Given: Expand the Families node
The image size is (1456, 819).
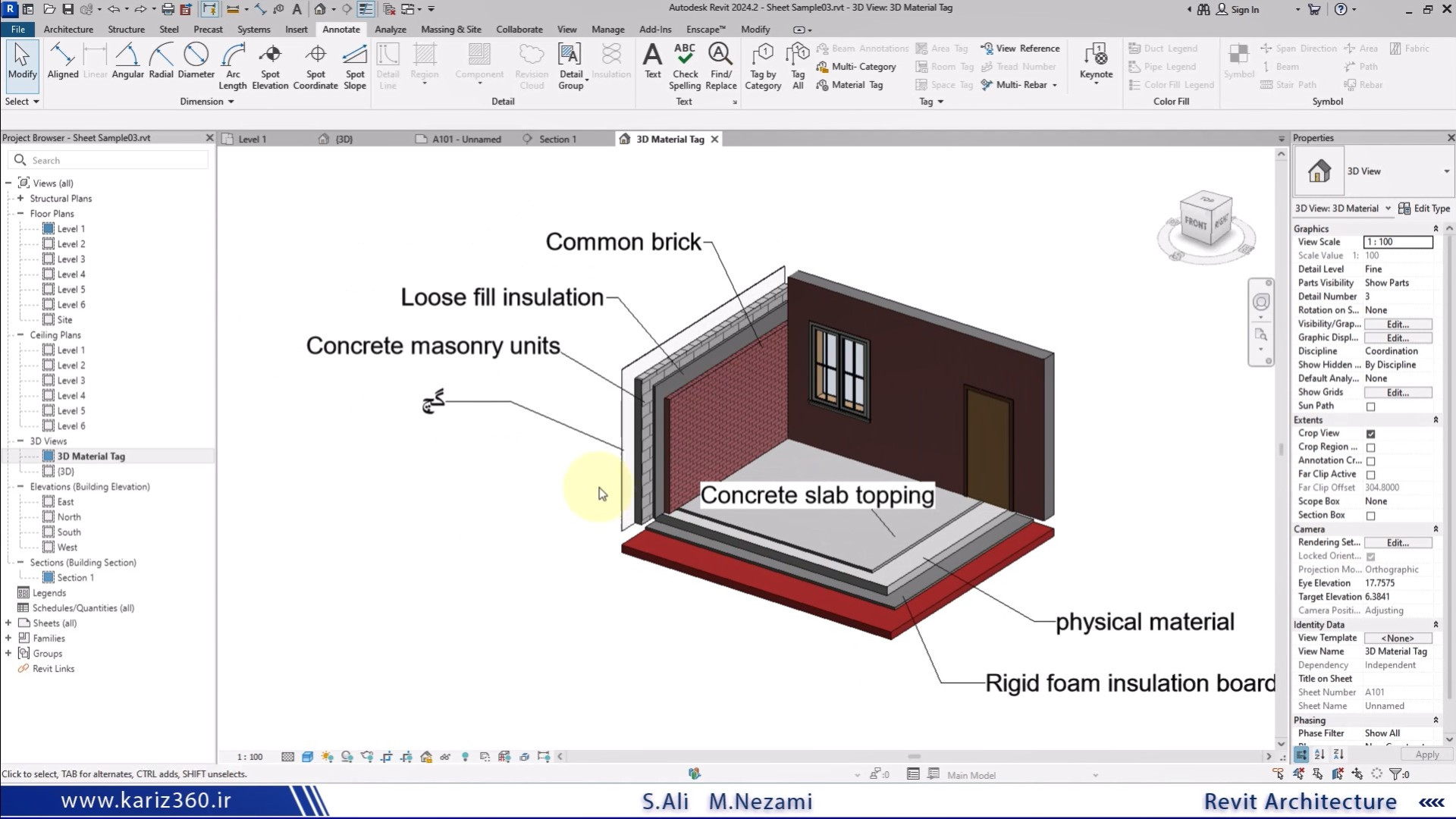Looking at the screenshot, I should tap(8, 638).
